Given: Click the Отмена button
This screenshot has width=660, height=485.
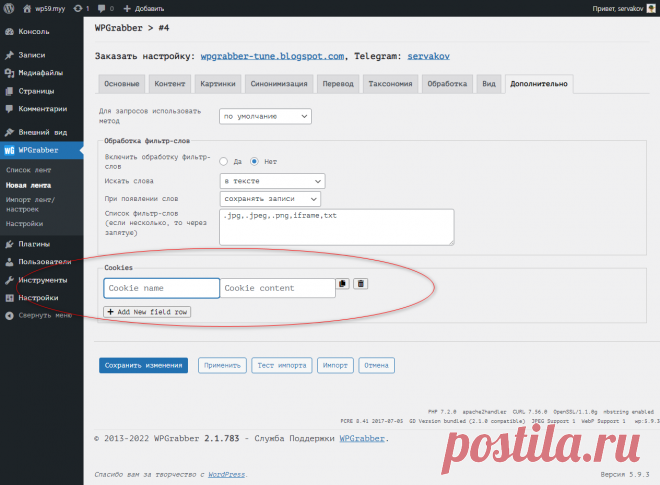Looking at the screenshot, I should [x=377, y=365].
